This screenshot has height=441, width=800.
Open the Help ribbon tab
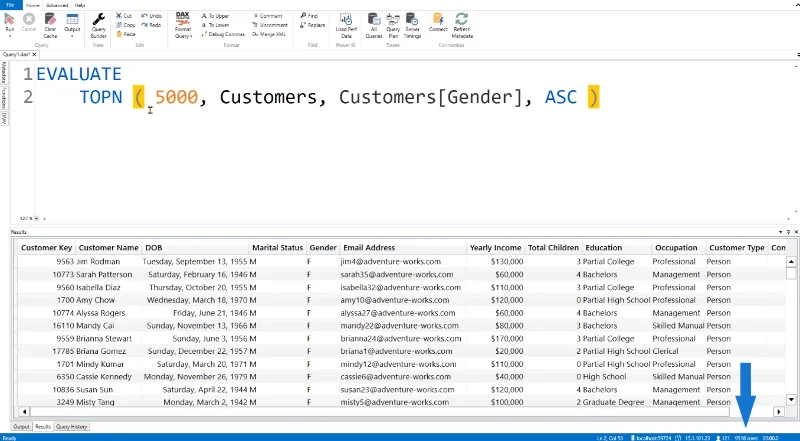click(80, 5)
